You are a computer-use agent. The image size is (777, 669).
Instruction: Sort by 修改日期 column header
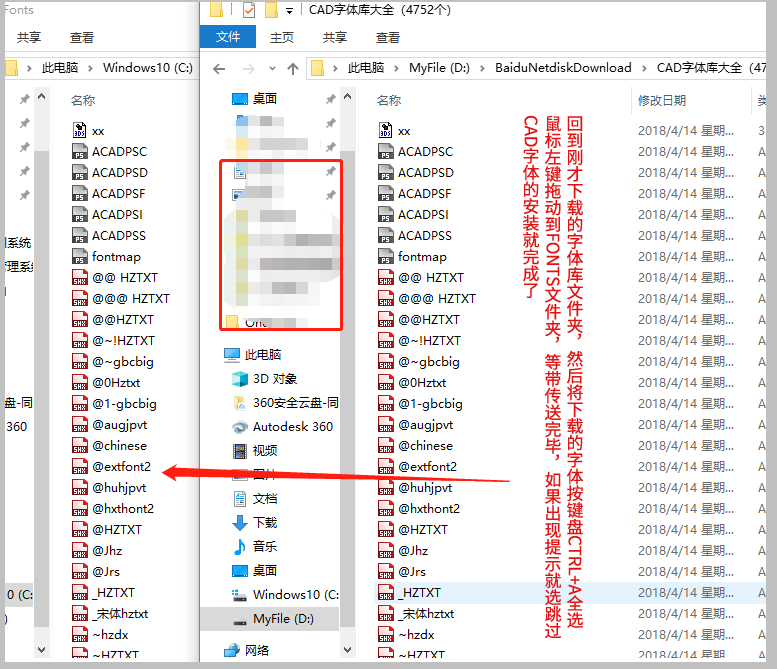point(662,101)
